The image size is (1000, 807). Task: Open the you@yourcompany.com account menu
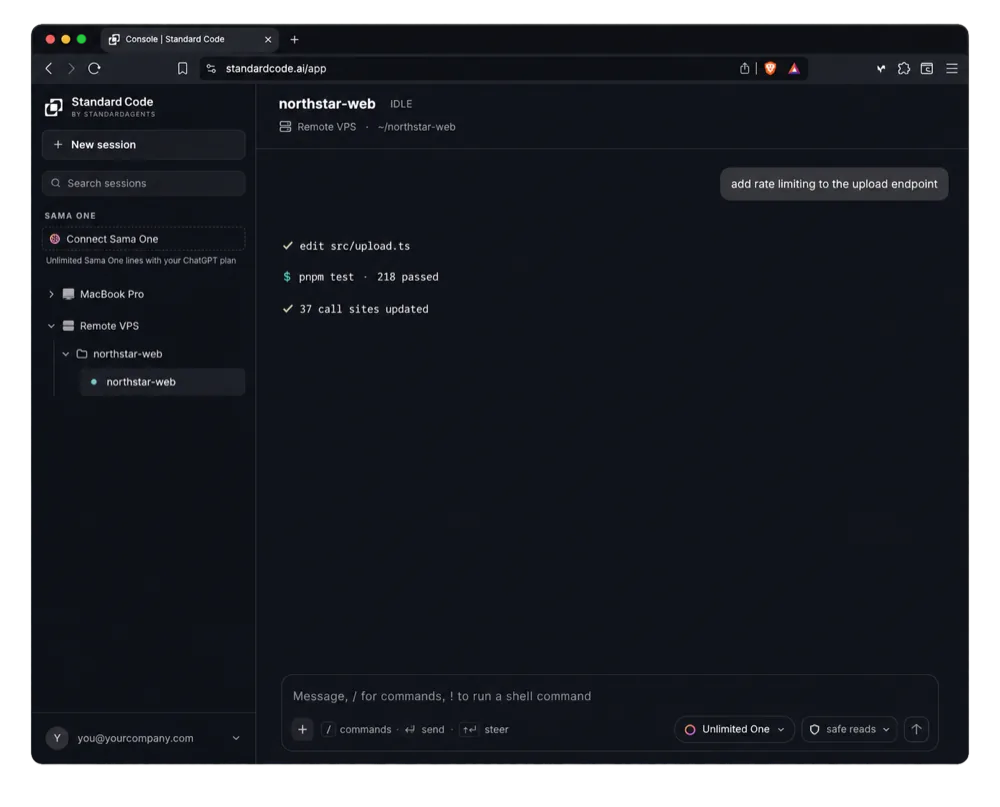pyautogui.click(x=143, y=738)
